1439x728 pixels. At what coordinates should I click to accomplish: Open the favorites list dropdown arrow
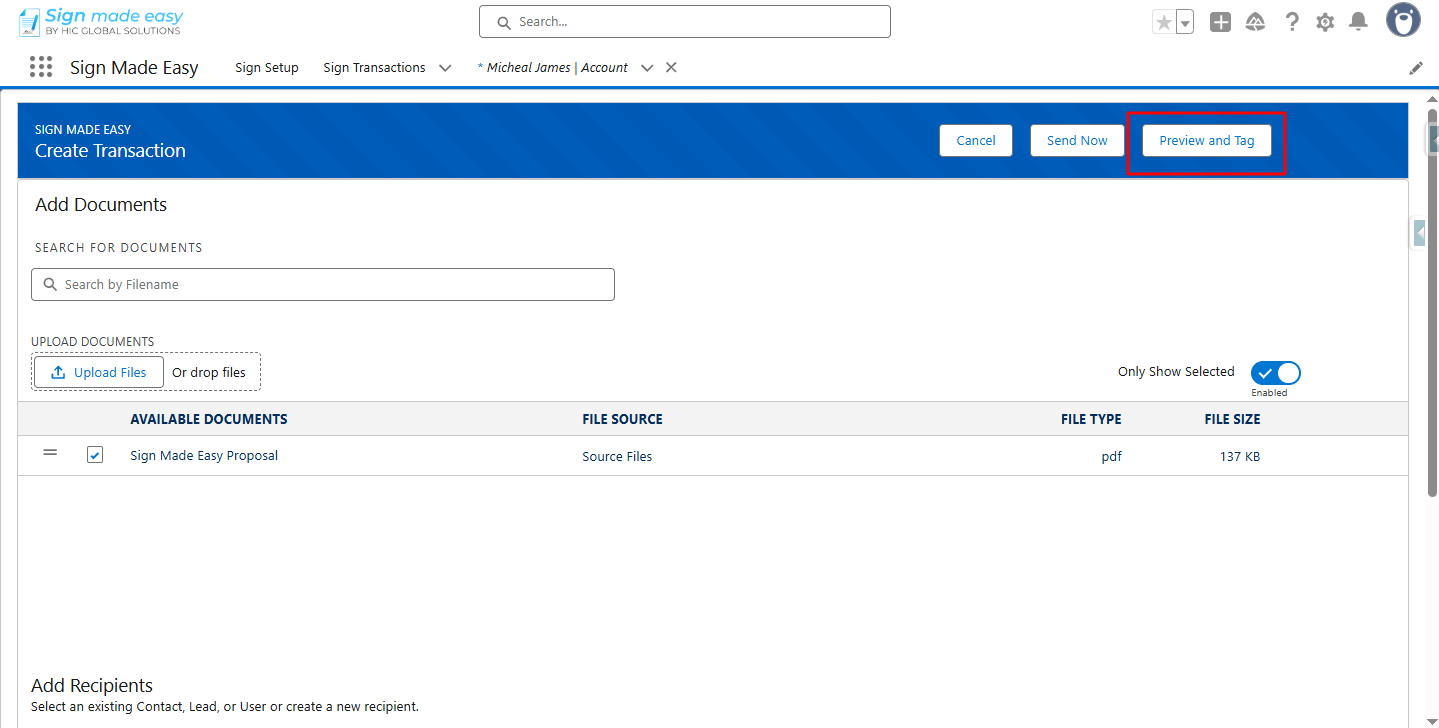[x=1185, y=22]
